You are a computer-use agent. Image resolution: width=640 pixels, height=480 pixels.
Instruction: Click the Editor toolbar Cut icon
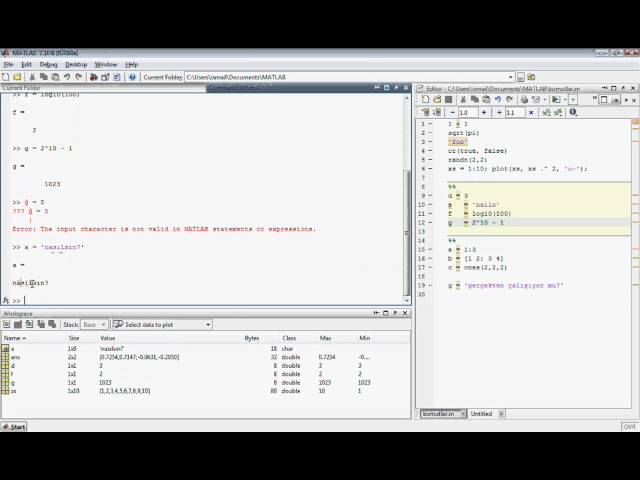[463, 99]
